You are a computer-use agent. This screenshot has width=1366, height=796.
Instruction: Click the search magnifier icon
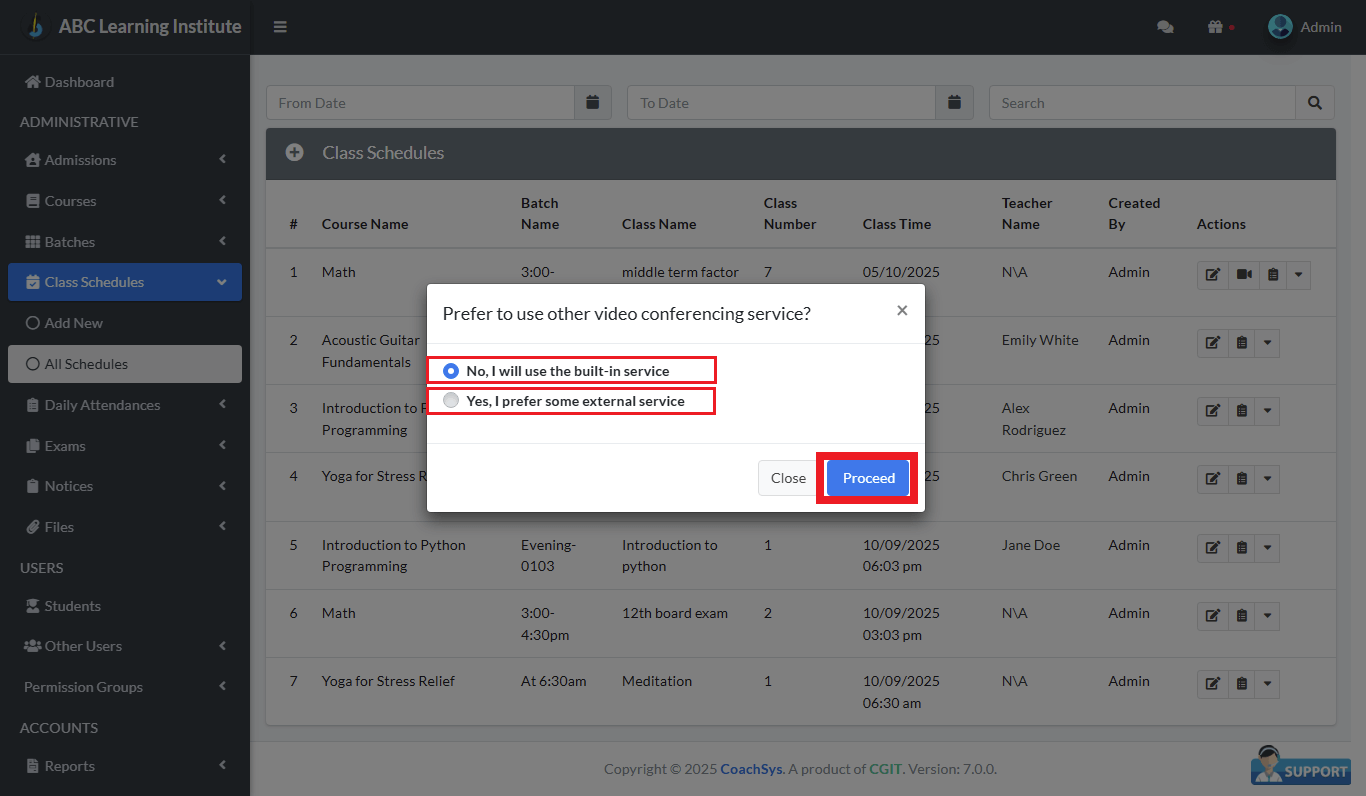coord(1315,102)
